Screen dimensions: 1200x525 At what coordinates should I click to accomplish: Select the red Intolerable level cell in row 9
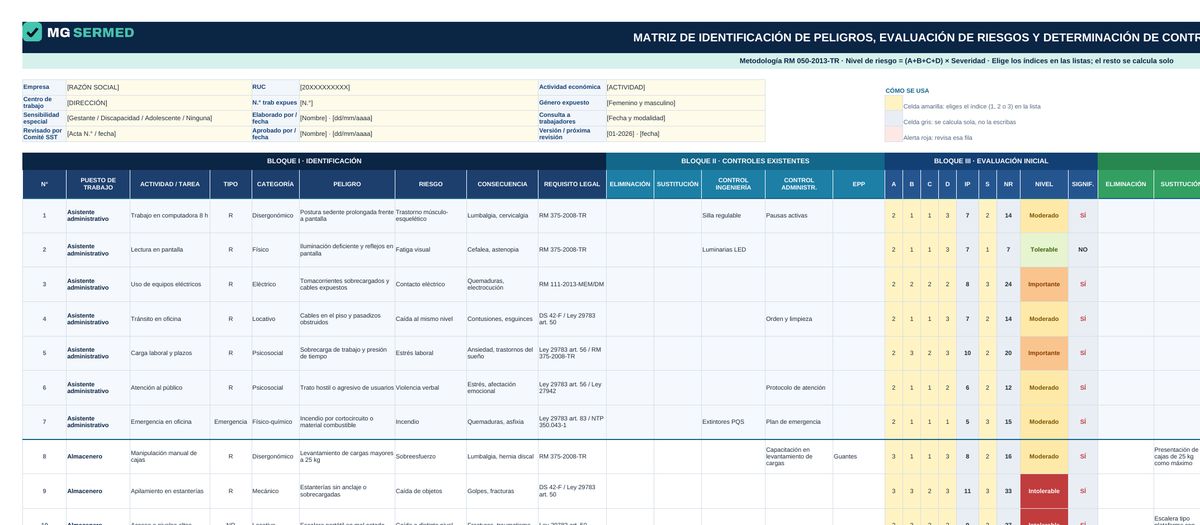[1044, 491]
